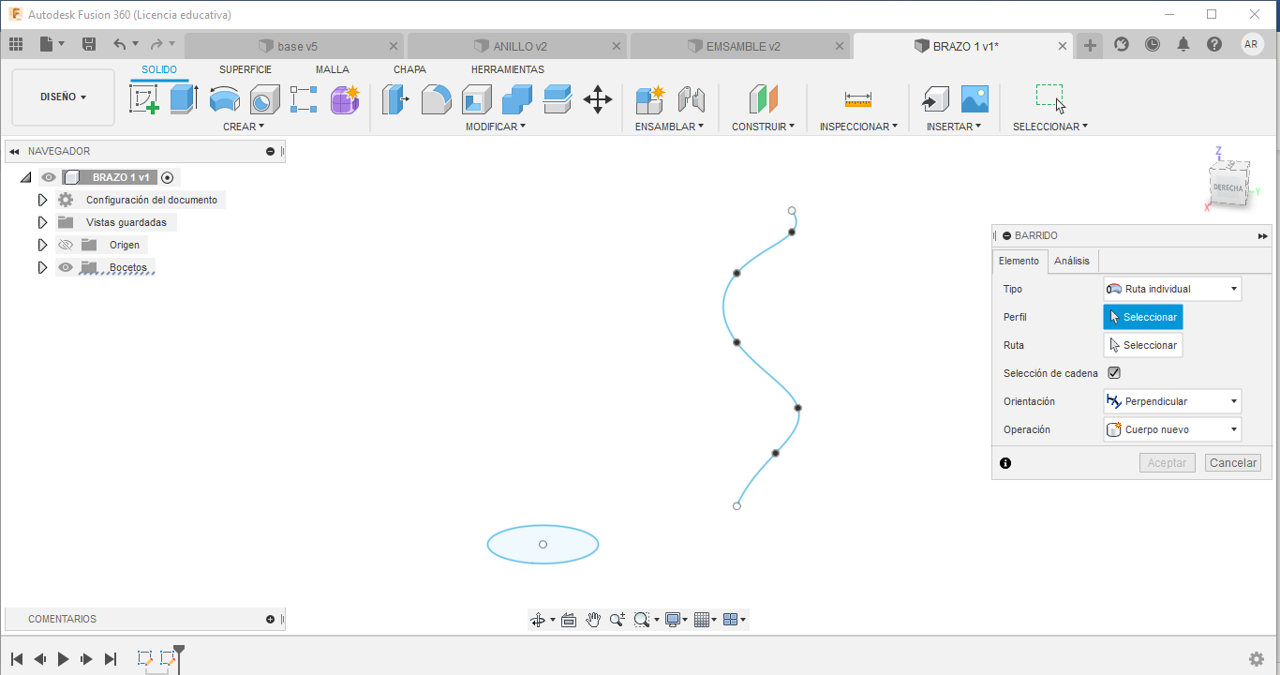Viewport: 1280px width, 675px height.
Task: Select the Insert Derive tool
Action: 934,99
